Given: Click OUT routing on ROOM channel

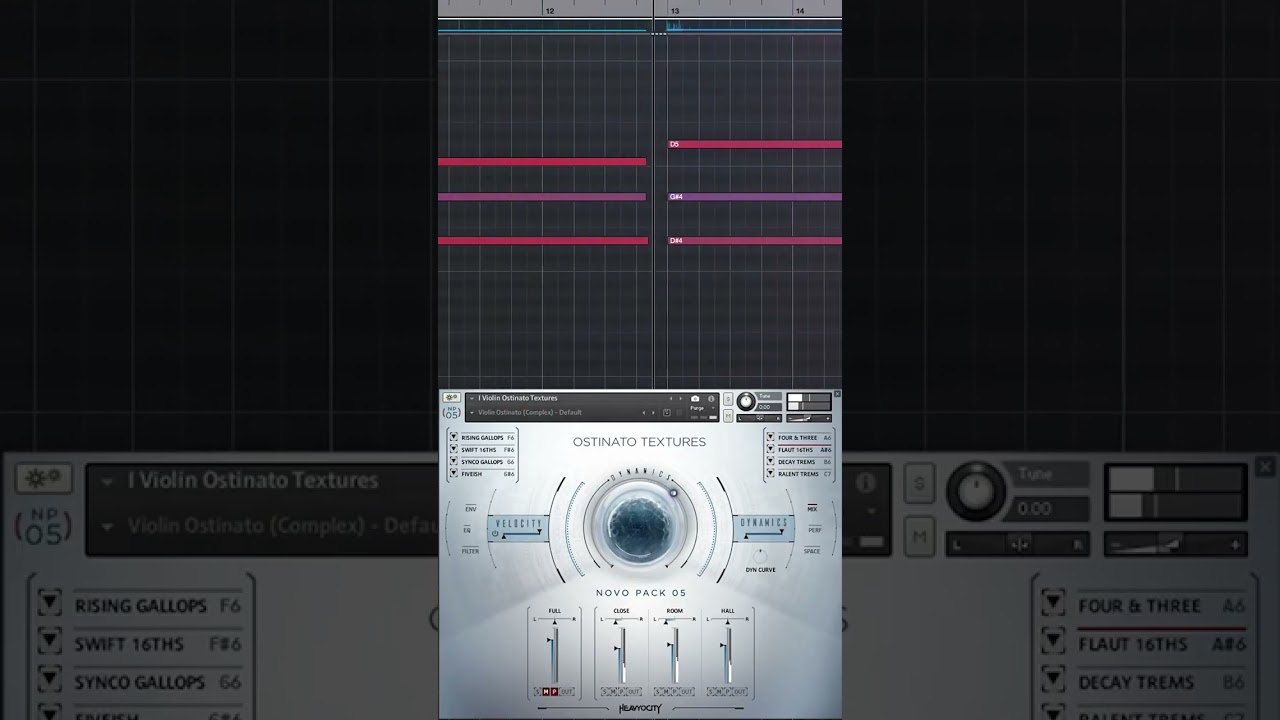Looking at the screenshot, I should pos(687,692).
